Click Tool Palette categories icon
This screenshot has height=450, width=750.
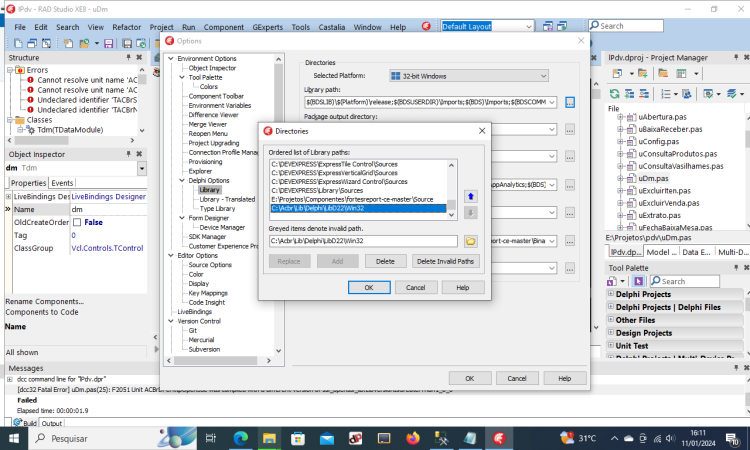pos(612,281)
